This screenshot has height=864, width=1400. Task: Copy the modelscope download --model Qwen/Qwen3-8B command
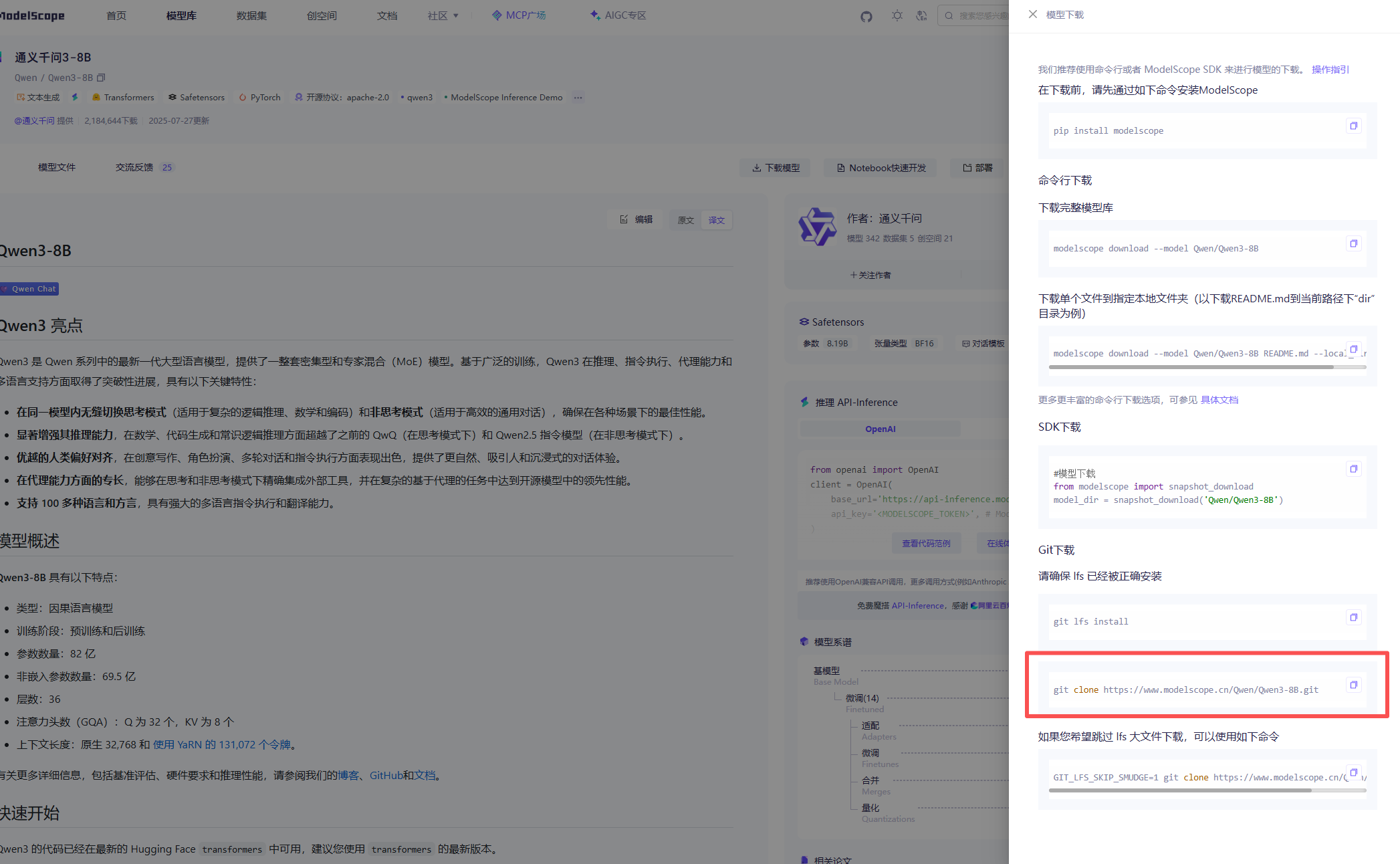pyautogui.click(x=1353, y=243)
